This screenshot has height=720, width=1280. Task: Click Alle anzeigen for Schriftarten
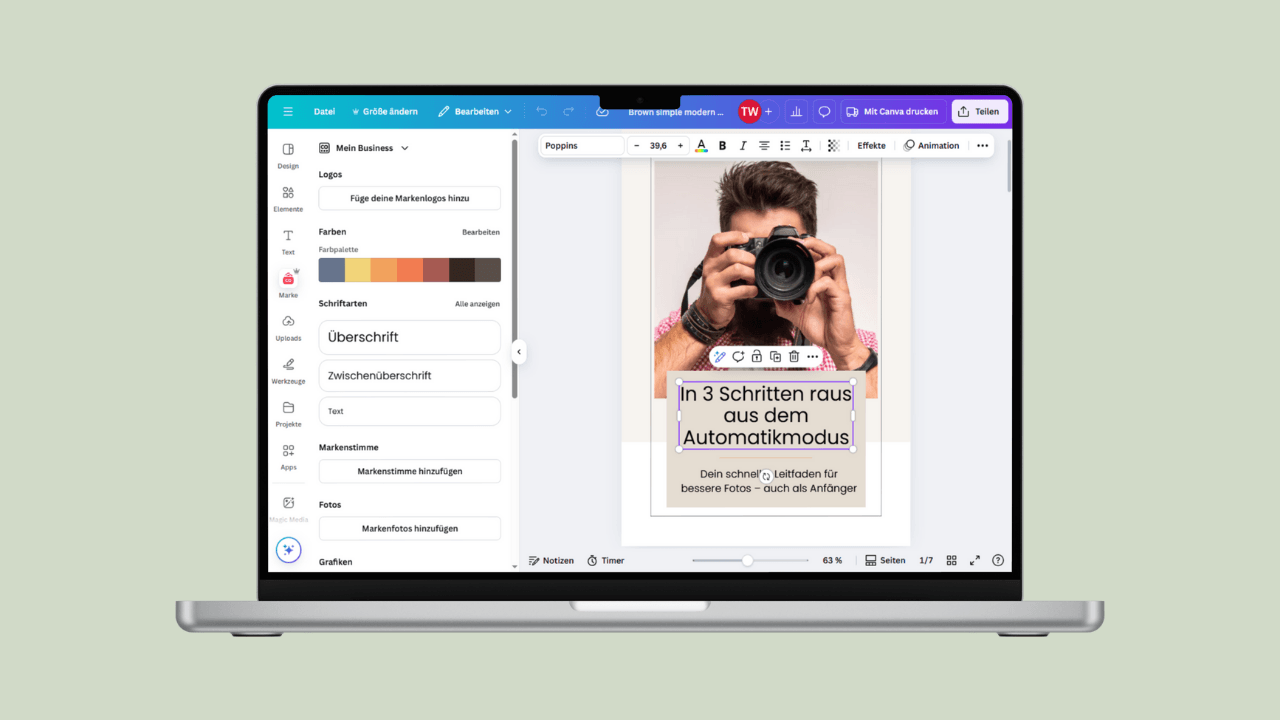click(x=477, y=304)
